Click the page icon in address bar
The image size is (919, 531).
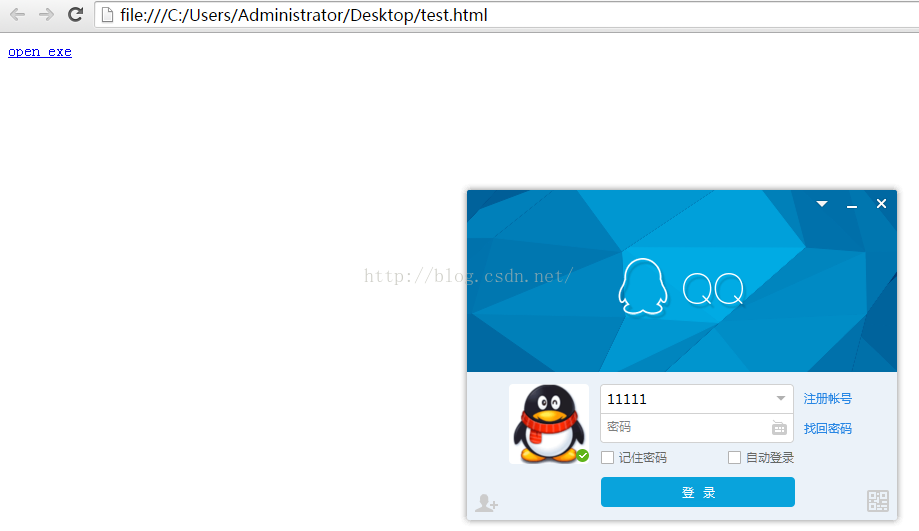click(x=107, y=15)
